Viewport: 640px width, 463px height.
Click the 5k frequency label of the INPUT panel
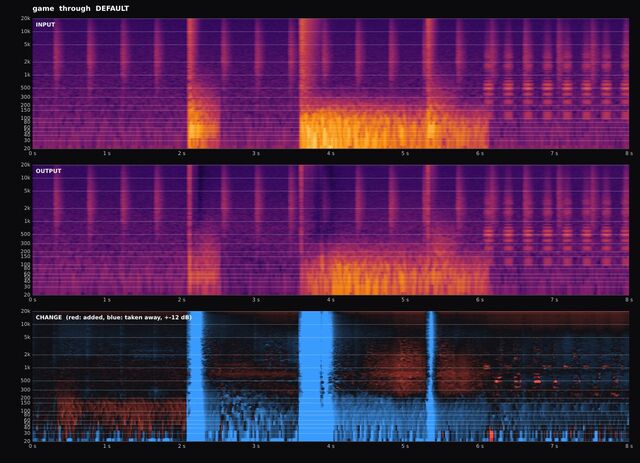click(x=27, y=45)
